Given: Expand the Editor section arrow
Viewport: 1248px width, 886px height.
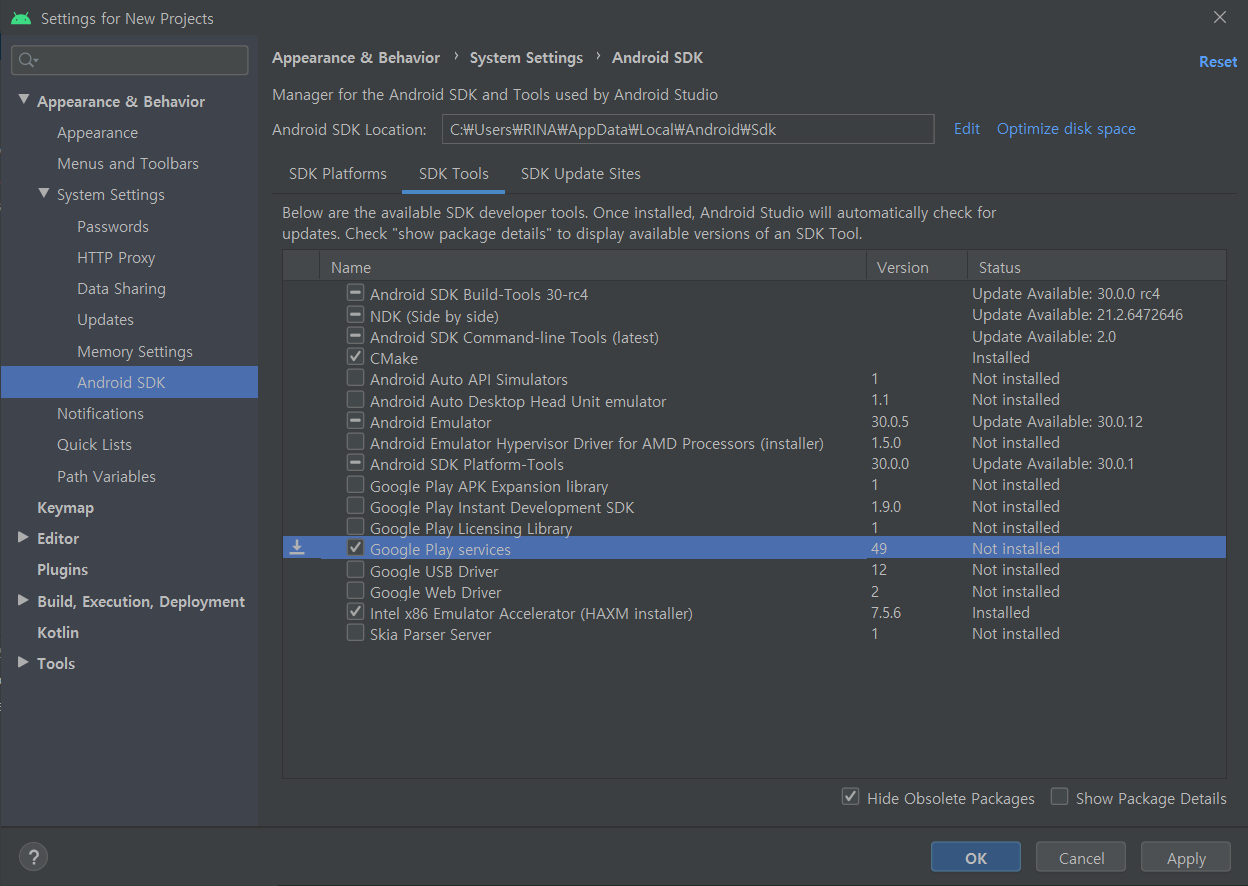Looking at the screenshot, I should coord(24,537).
